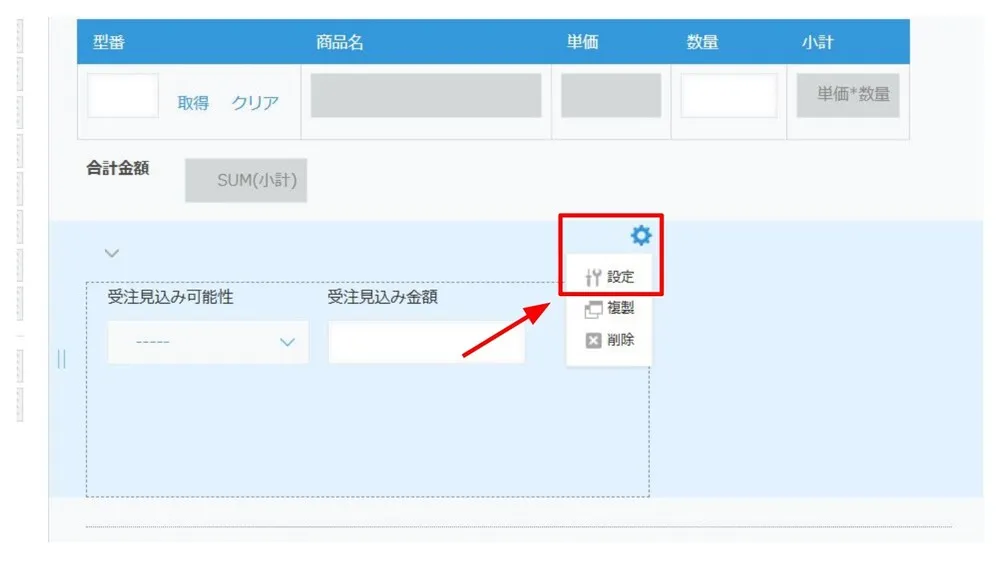Click the 小計 table column header
The image size is (1000, 563).
(x=817, y=43)
